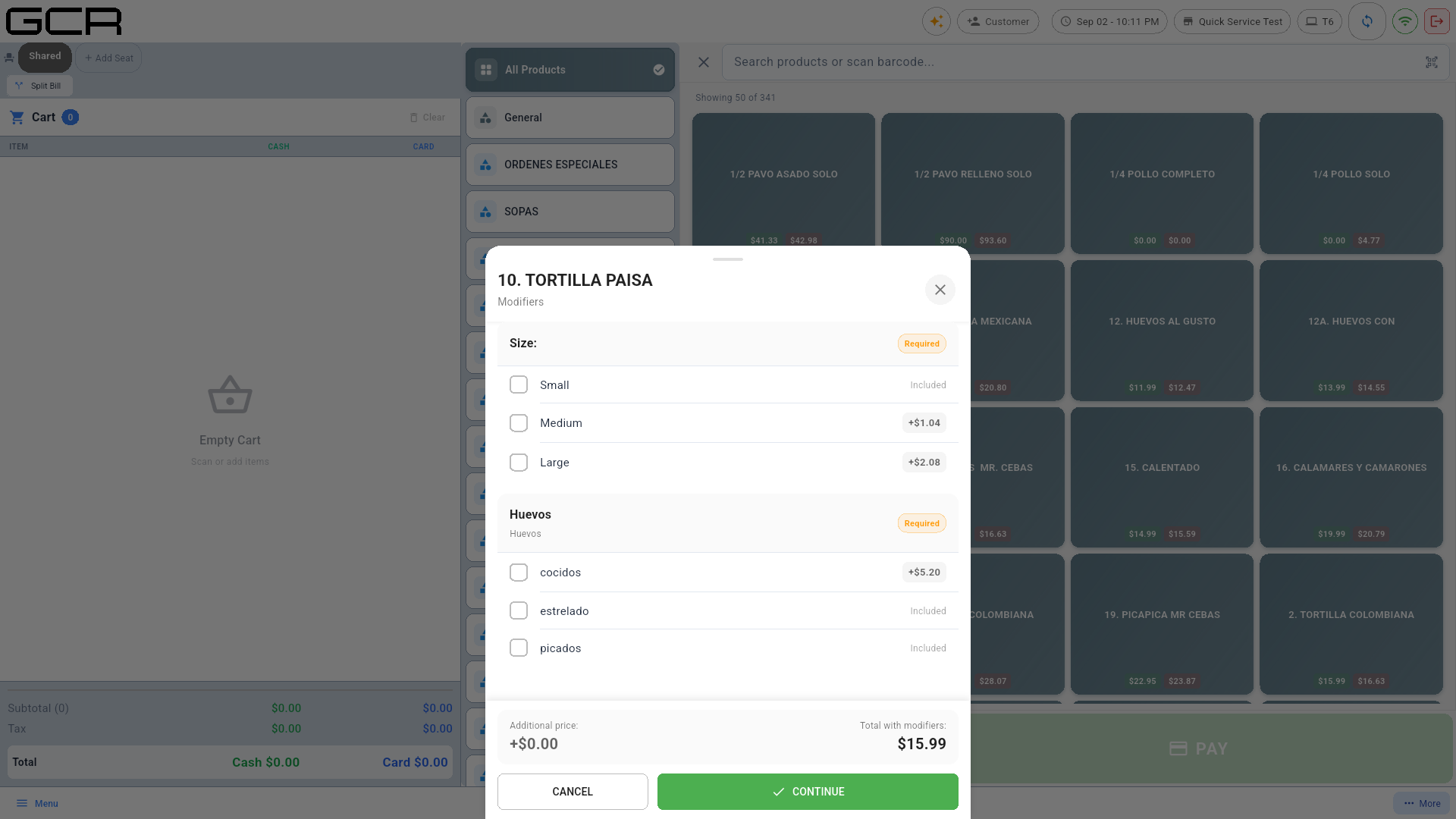Image resolution: width=1456 pixels, height=819 pixels.
Task: Click the ORDENES ESPECIALES category icon
Action: (x=485, y=165)
